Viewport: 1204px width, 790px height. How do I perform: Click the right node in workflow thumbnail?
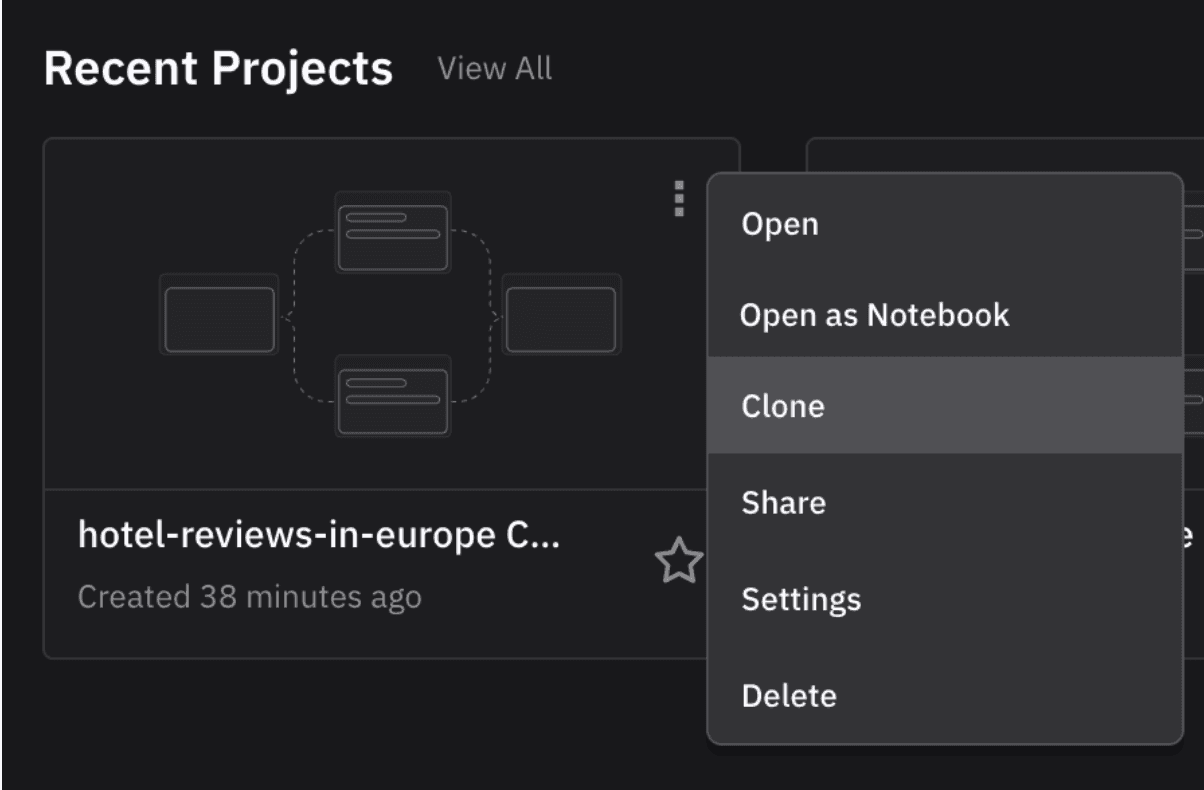coord(560,319)
